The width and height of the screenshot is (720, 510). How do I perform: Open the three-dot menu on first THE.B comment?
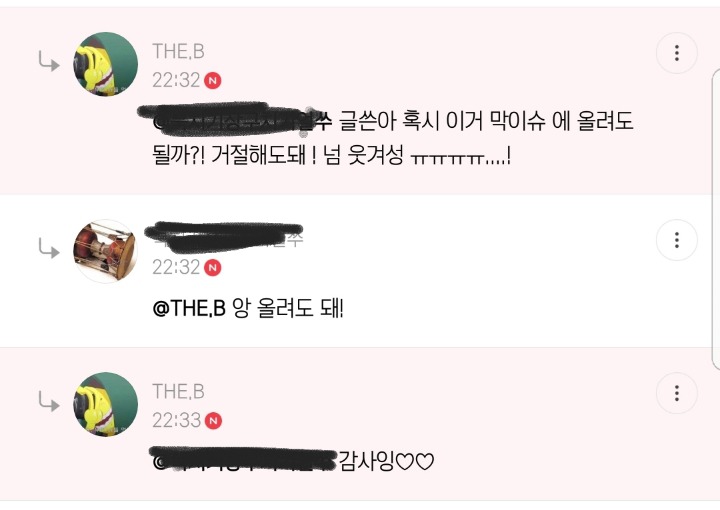coord(676,53)
